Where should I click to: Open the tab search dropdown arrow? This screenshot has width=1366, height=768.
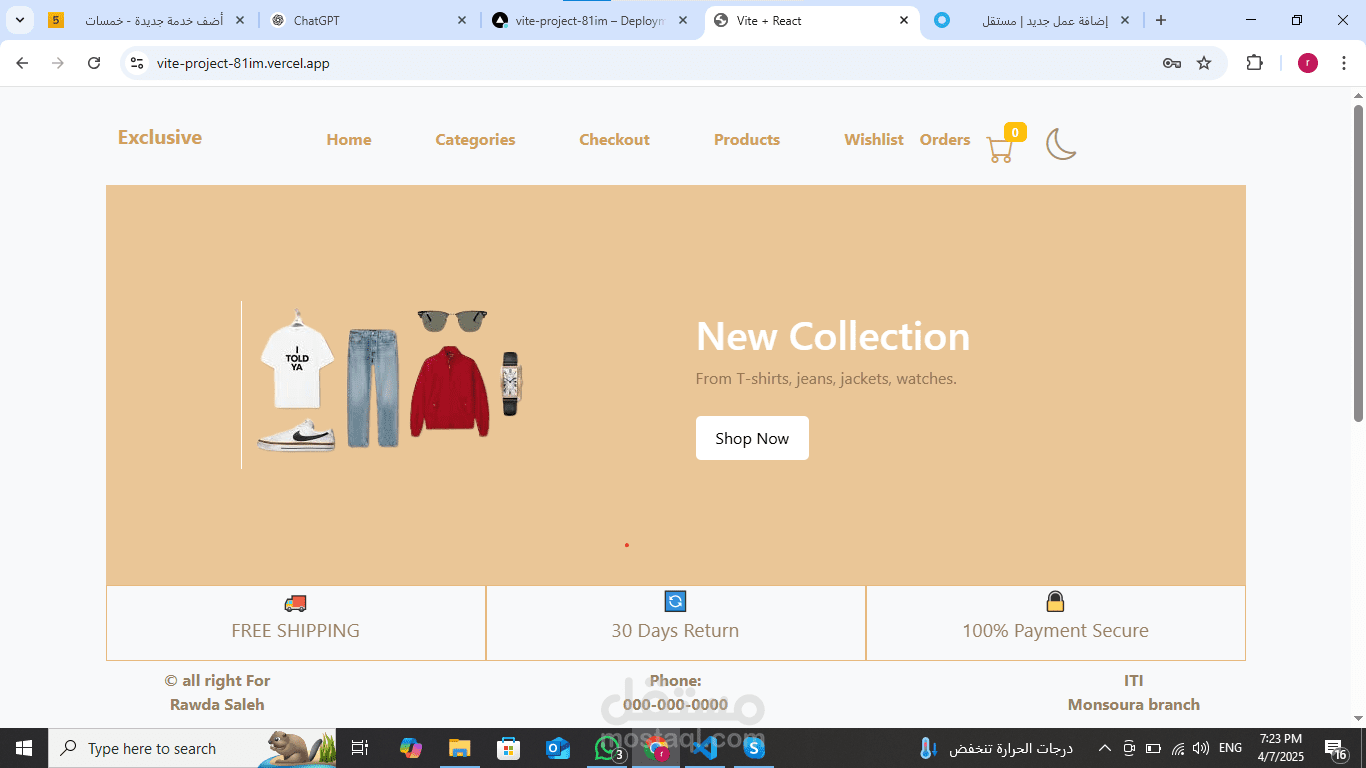tap(20, 20)
